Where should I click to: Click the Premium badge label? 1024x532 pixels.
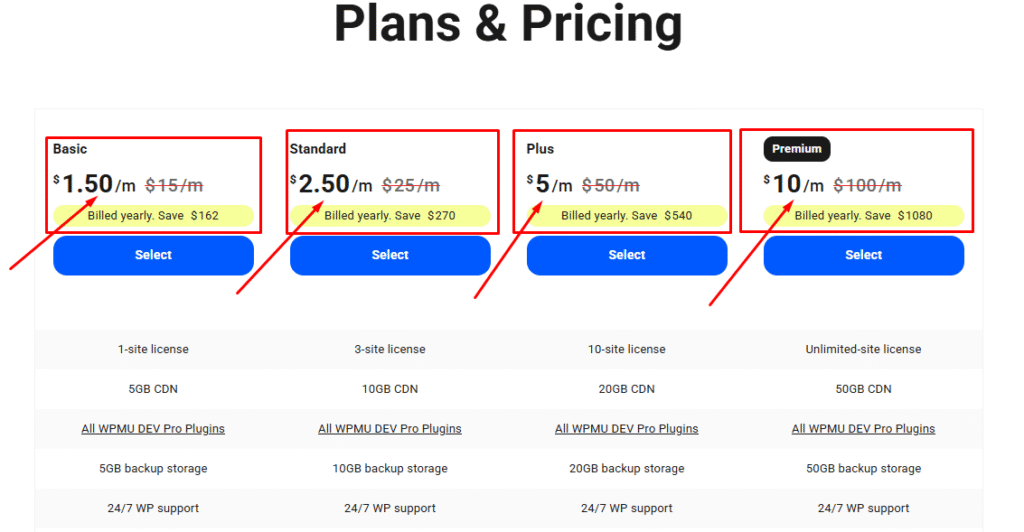coord(797,149)
